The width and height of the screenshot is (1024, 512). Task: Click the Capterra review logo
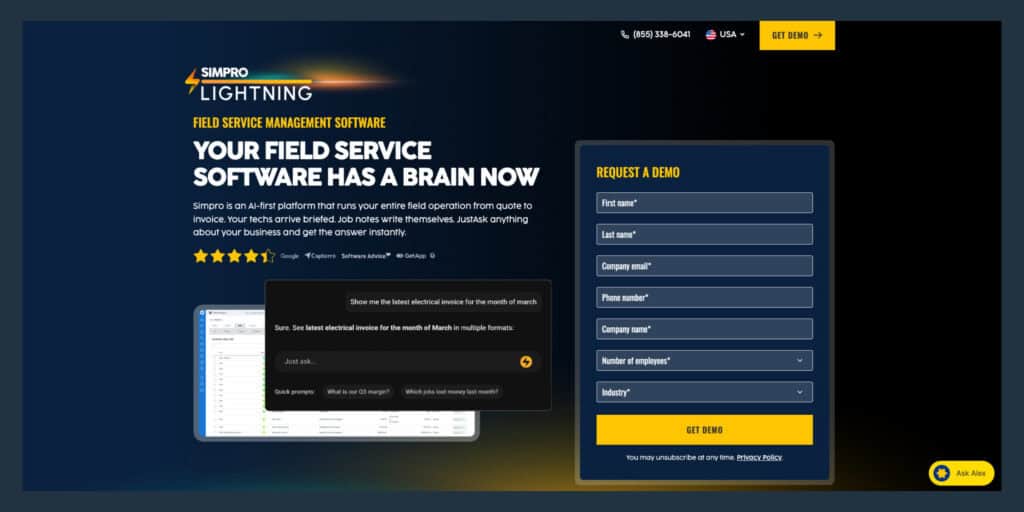(x=320, y=256)
